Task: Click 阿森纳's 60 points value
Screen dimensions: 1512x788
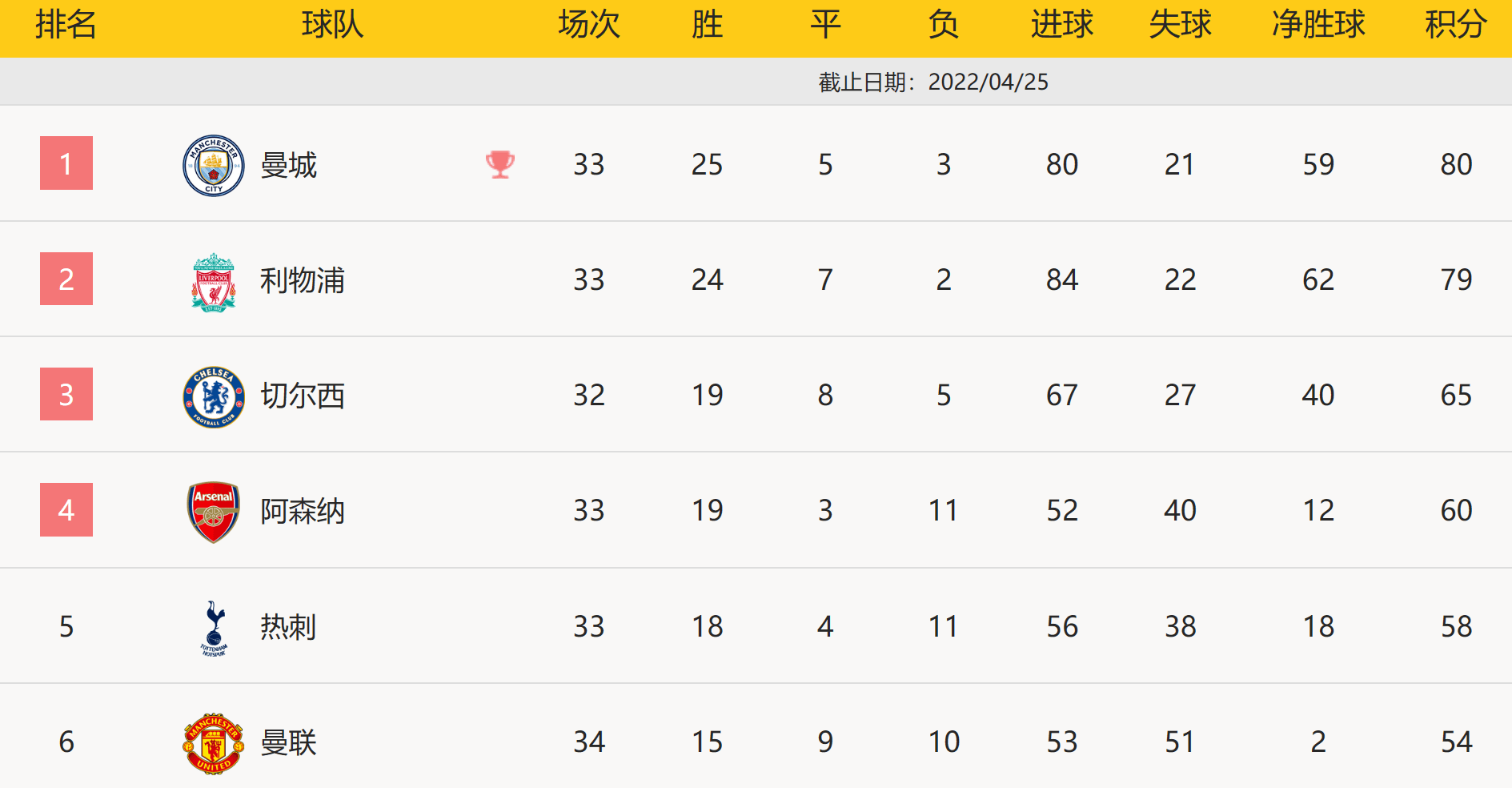Action: tap(1456, 510)
